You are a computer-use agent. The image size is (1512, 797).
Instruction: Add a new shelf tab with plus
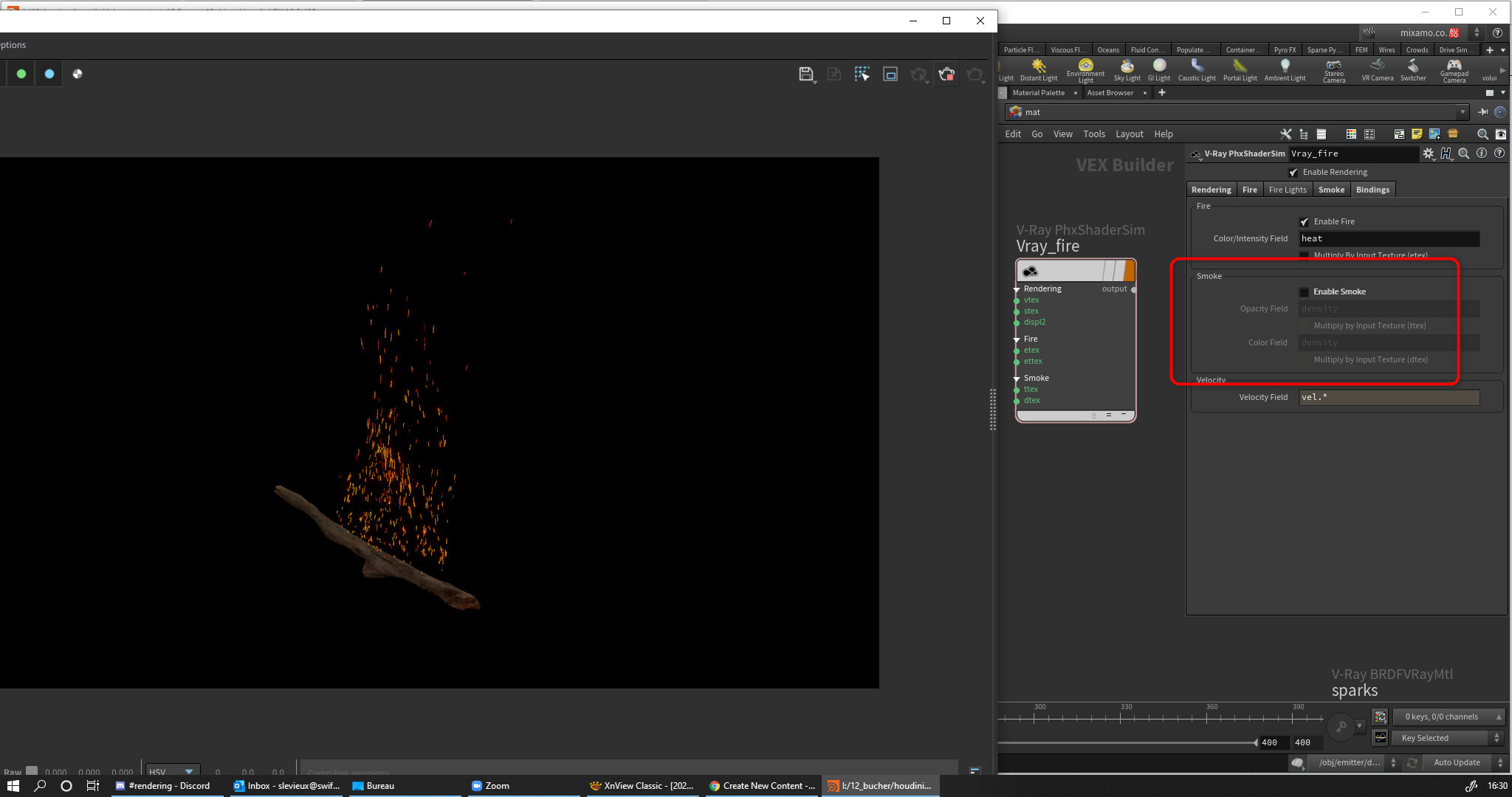[x=1489, y=50]
